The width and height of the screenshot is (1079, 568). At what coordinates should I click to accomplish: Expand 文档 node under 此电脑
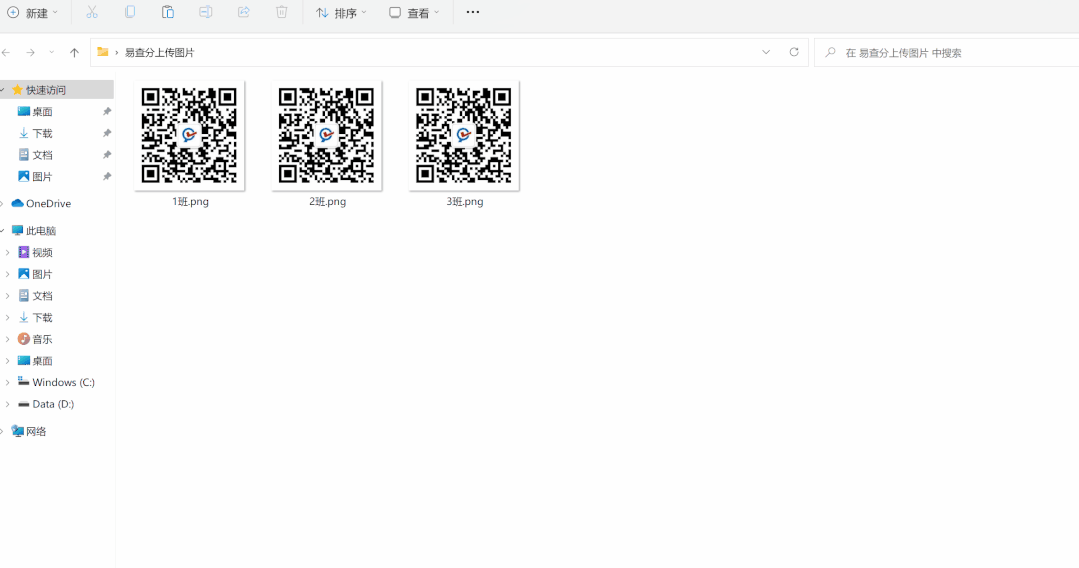point(8,296)
